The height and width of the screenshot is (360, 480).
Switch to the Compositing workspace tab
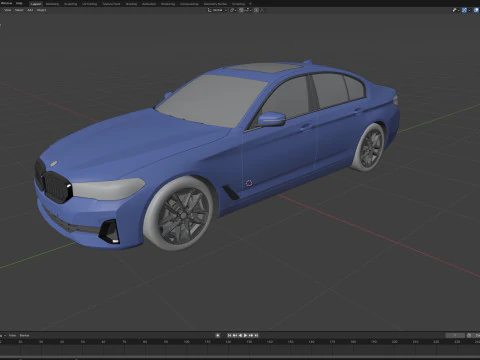pos(189,4)
